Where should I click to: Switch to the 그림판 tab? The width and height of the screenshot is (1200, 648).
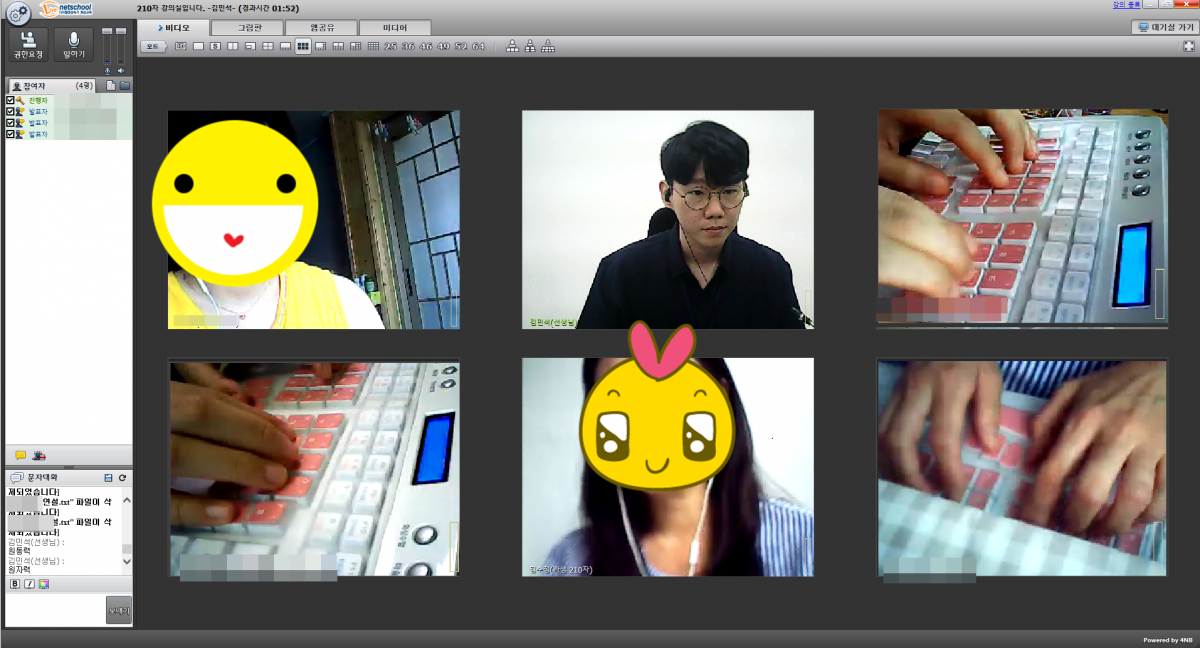tap(248, 28)
